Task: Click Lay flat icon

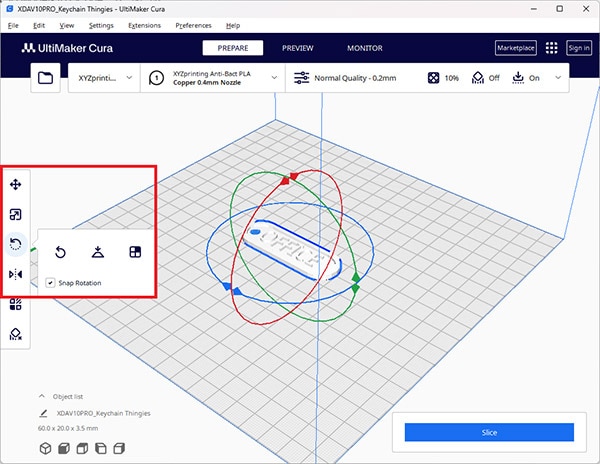Action: tap(98, 252)
